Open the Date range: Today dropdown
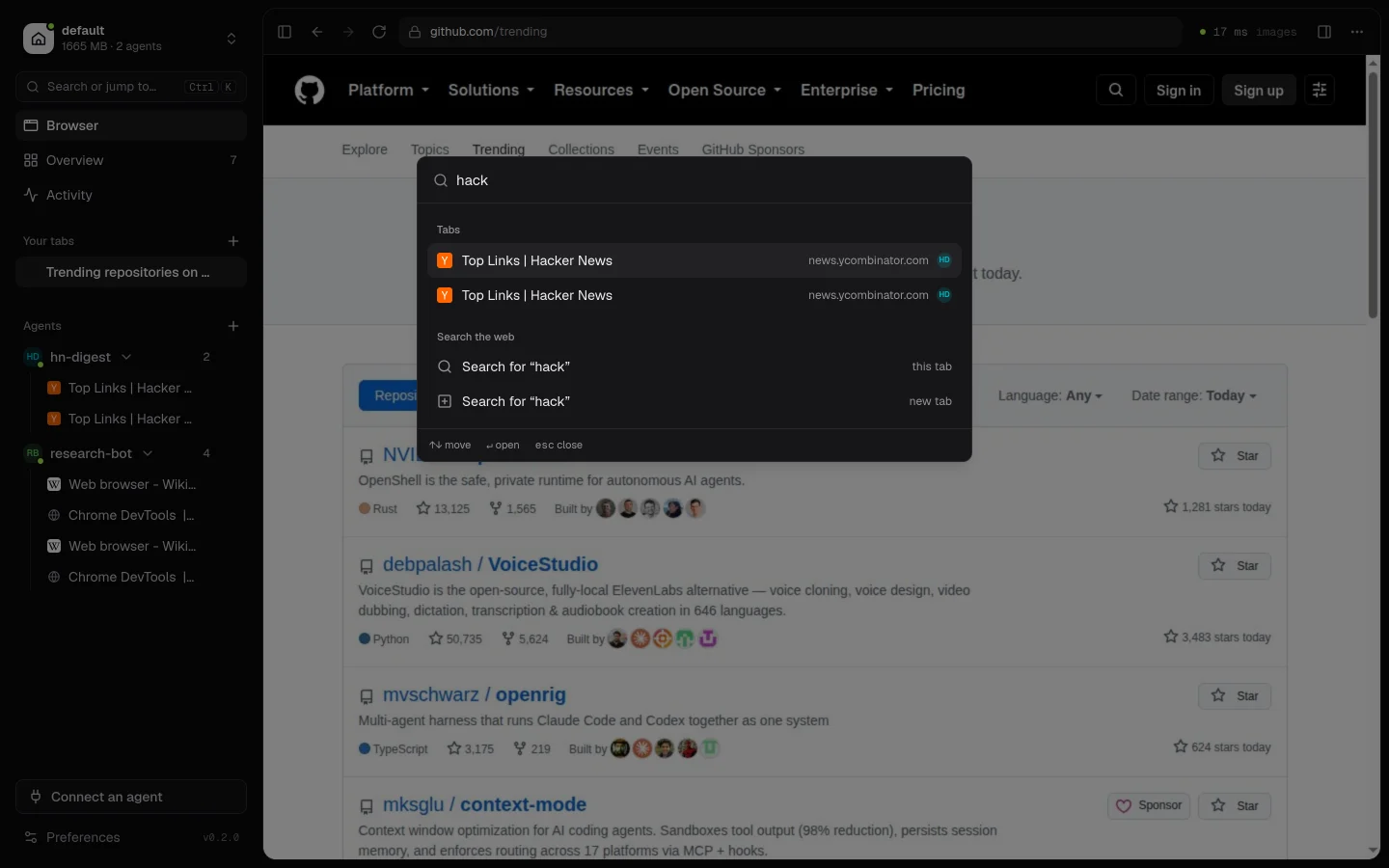Viewport: 1389px width, 868px height. coord(1194,395)
